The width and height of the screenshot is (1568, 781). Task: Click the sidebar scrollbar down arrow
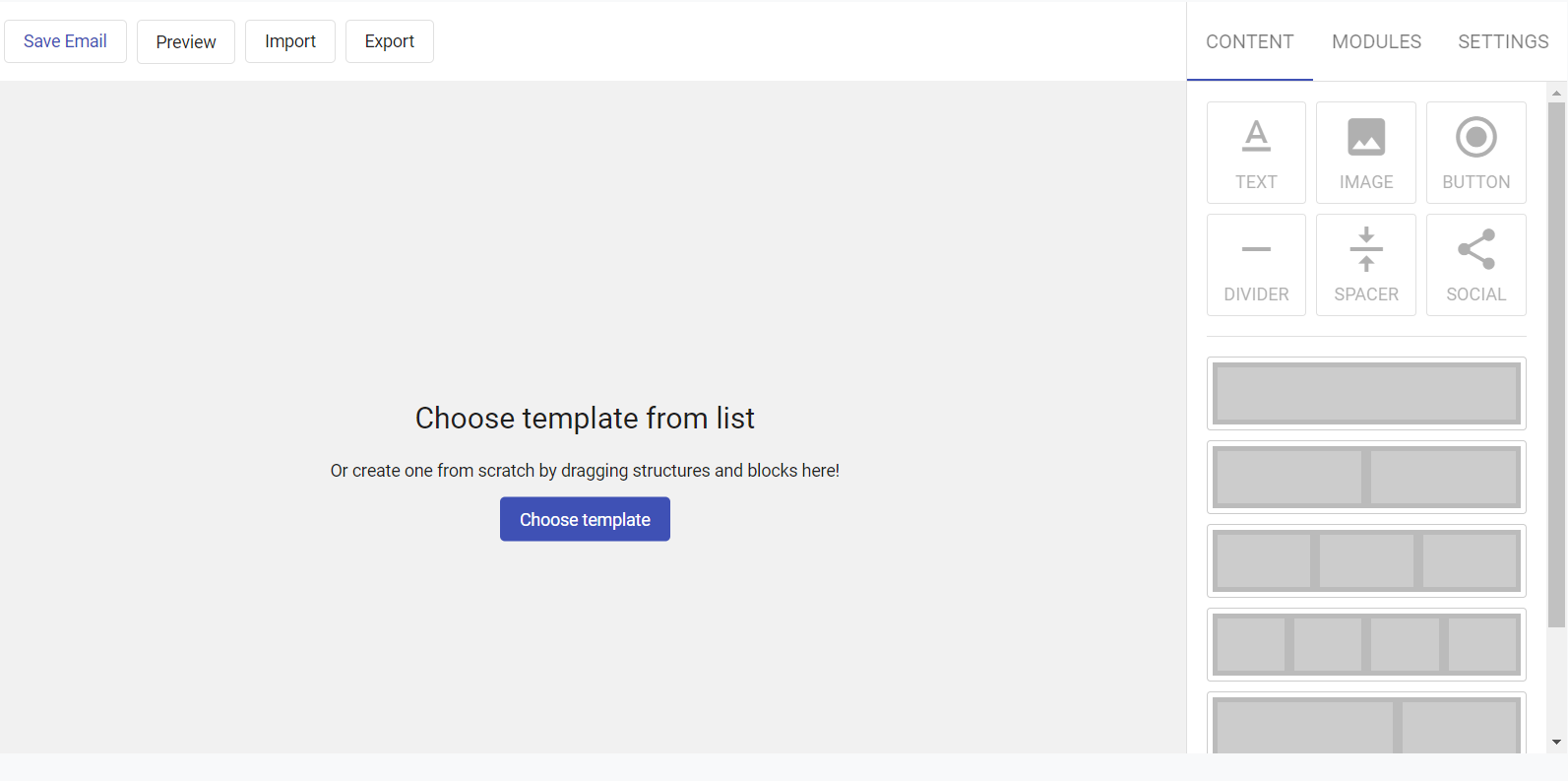coord(1556,743)
